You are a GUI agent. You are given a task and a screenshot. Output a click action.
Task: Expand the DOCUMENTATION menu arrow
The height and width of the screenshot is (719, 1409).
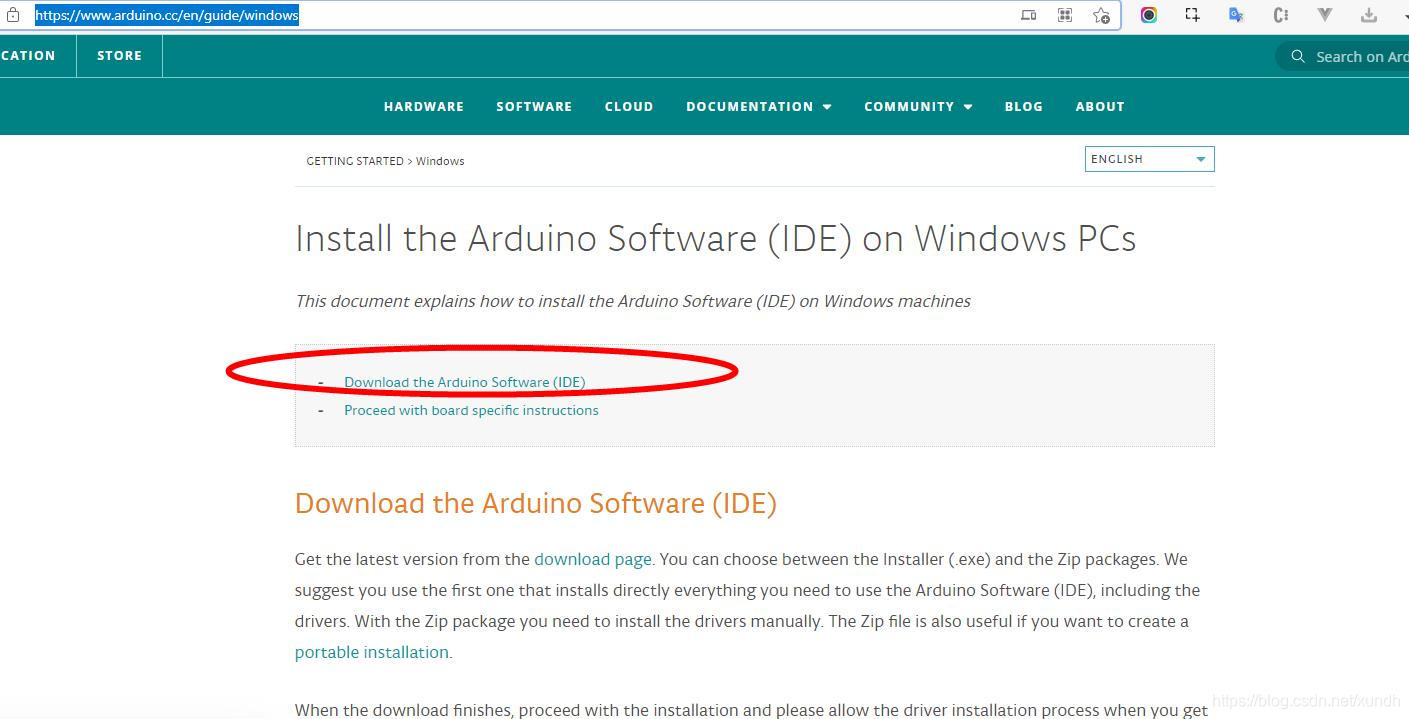pos(827,107)
